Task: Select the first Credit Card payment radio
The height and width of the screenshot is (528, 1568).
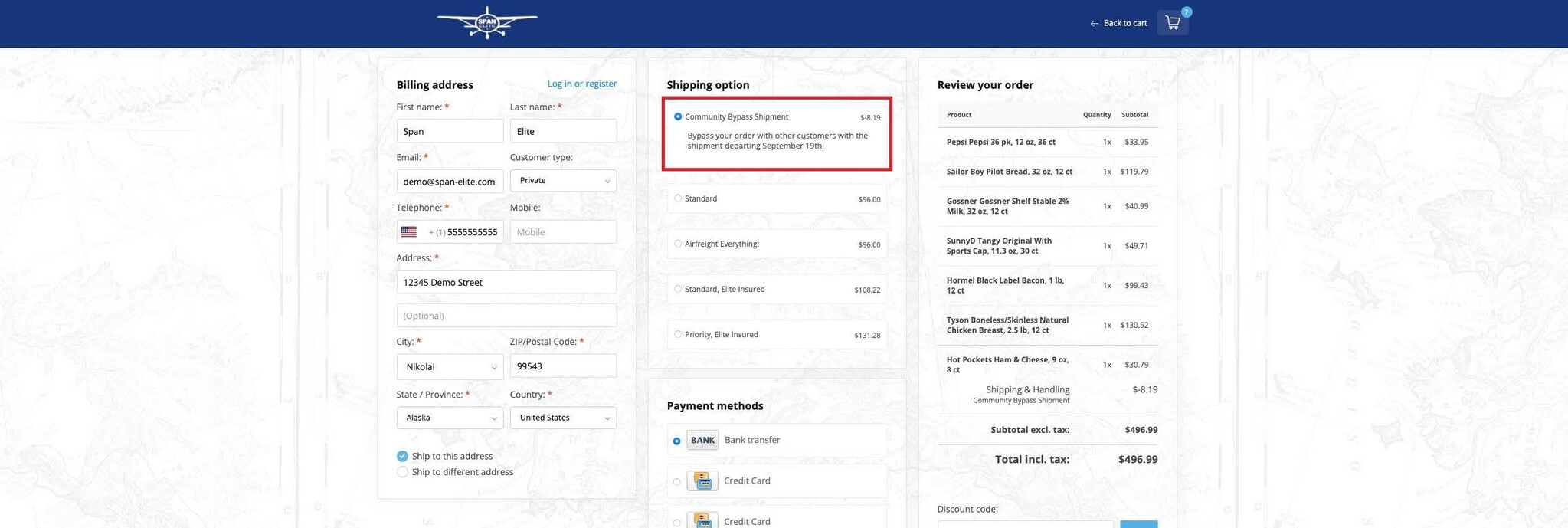Action: (x=676, y=482)
